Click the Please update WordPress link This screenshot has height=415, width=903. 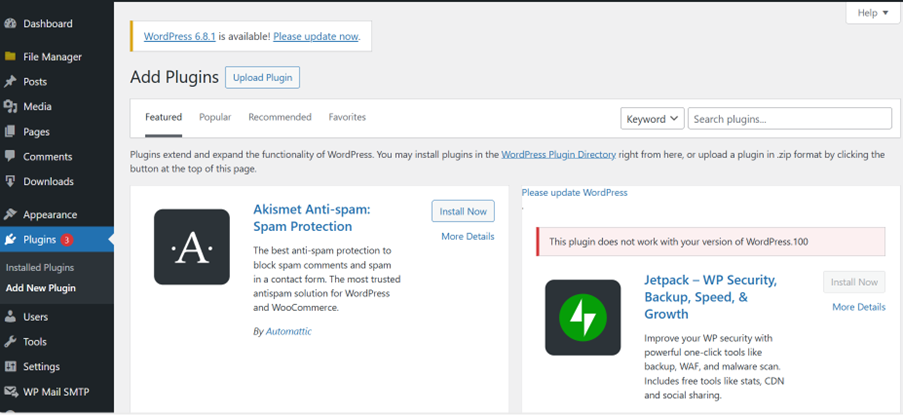coord(575,192)
